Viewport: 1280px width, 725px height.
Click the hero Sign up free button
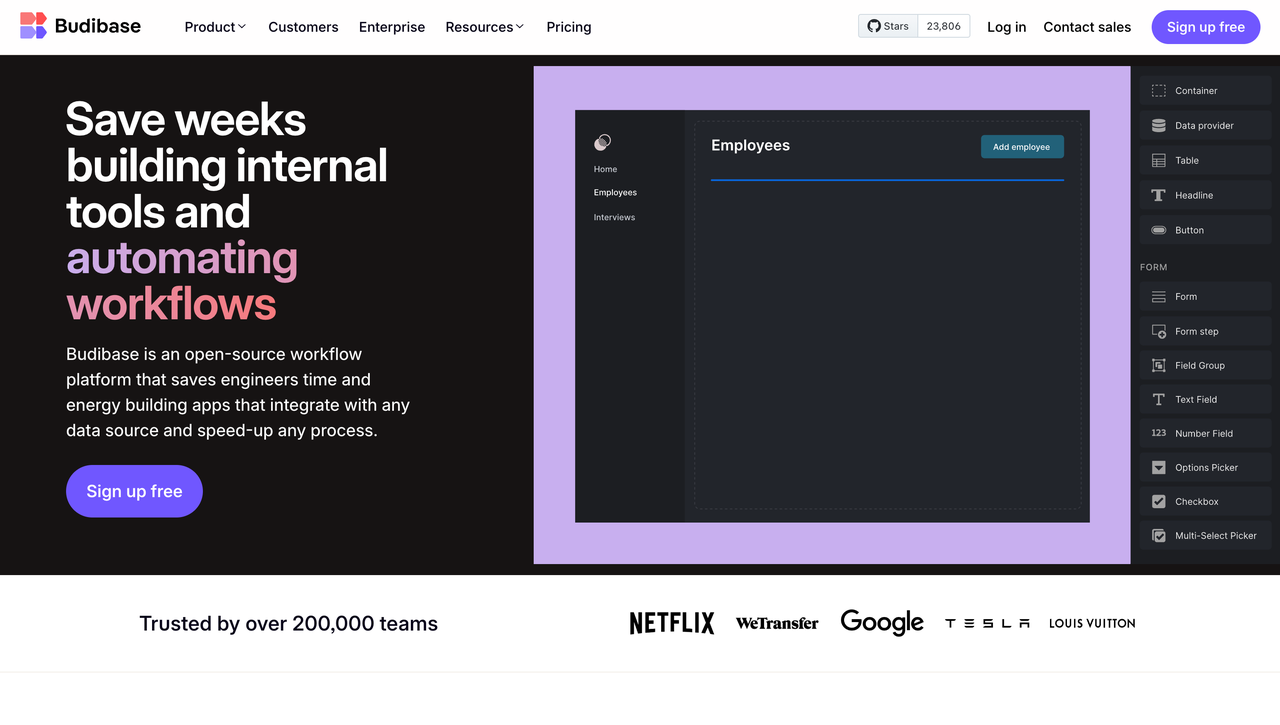(134, 491)
